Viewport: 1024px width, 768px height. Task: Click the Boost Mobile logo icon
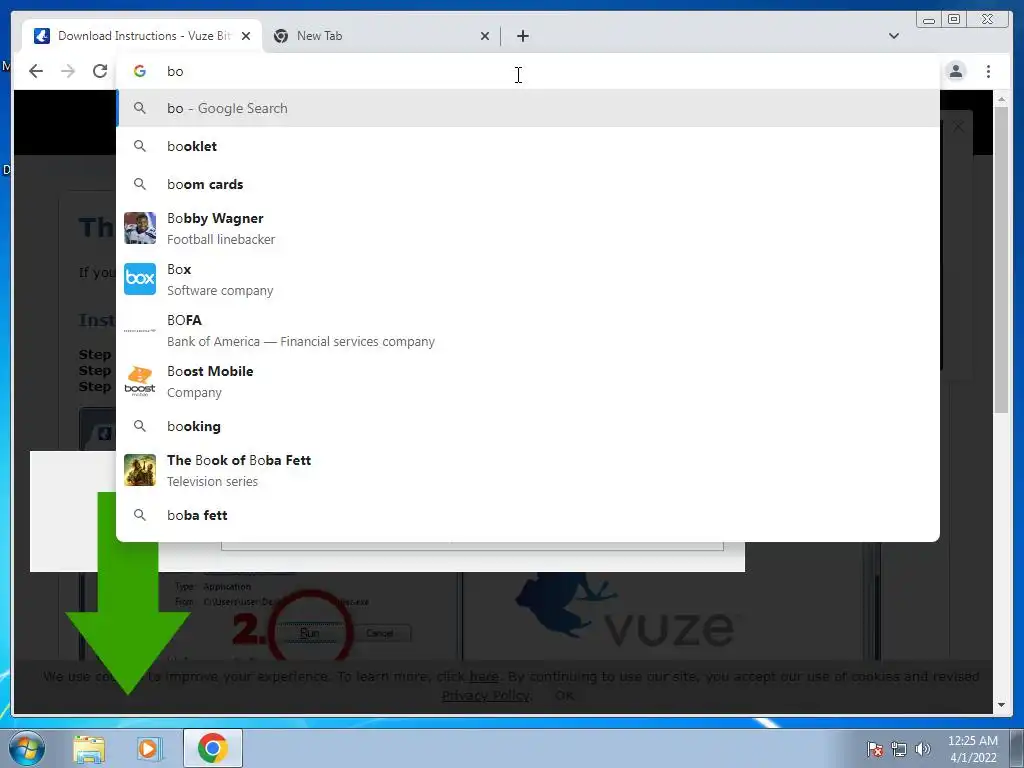click(140, 381)
